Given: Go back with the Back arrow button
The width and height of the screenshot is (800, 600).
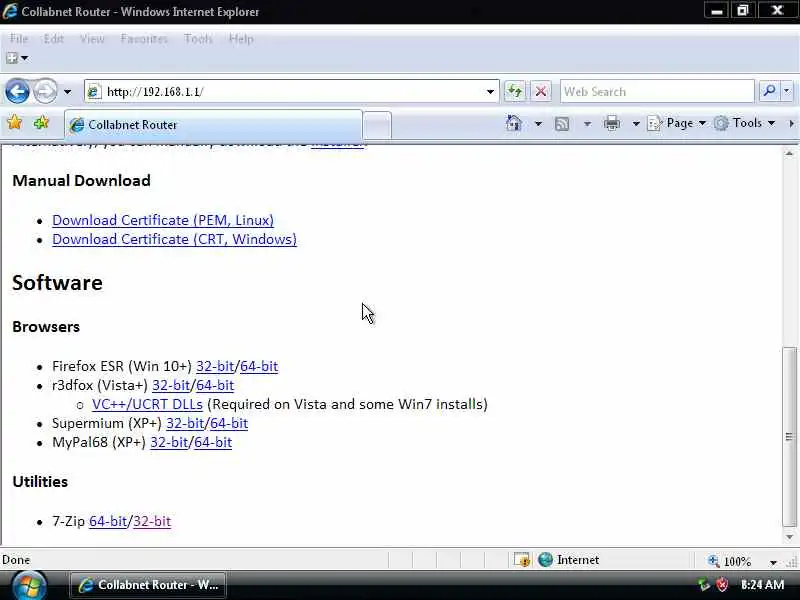Looking at the screenshot, I should 17,92.
